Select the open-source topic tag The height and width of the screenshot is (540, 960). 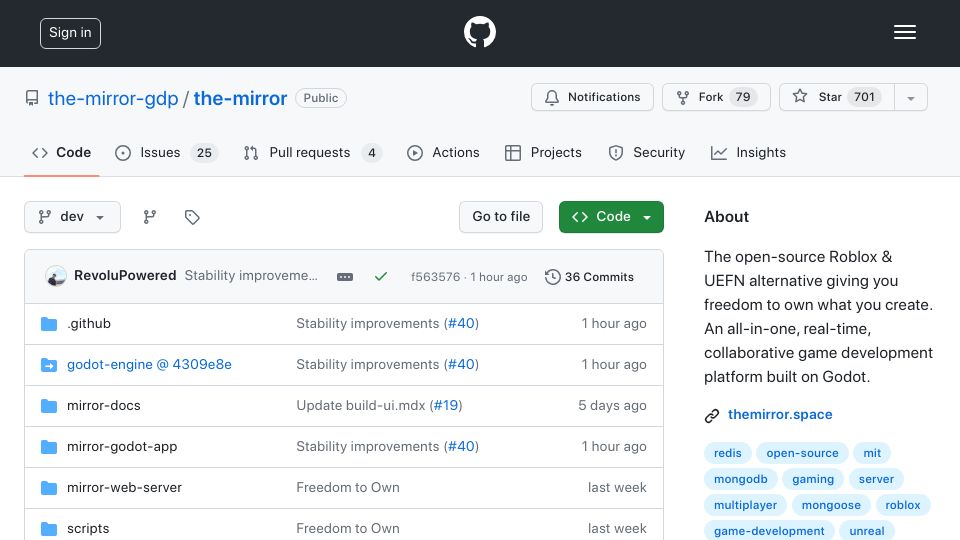[802, 453]
